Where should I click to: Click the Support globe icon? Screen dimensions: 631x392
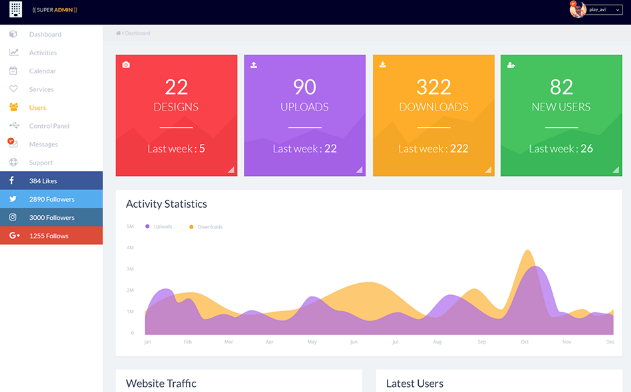tap(13, 162)
